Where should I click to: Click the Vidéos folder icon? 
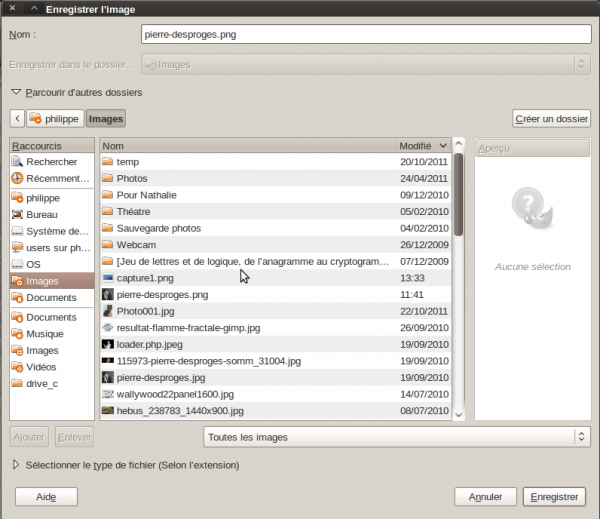click(17, 367)
